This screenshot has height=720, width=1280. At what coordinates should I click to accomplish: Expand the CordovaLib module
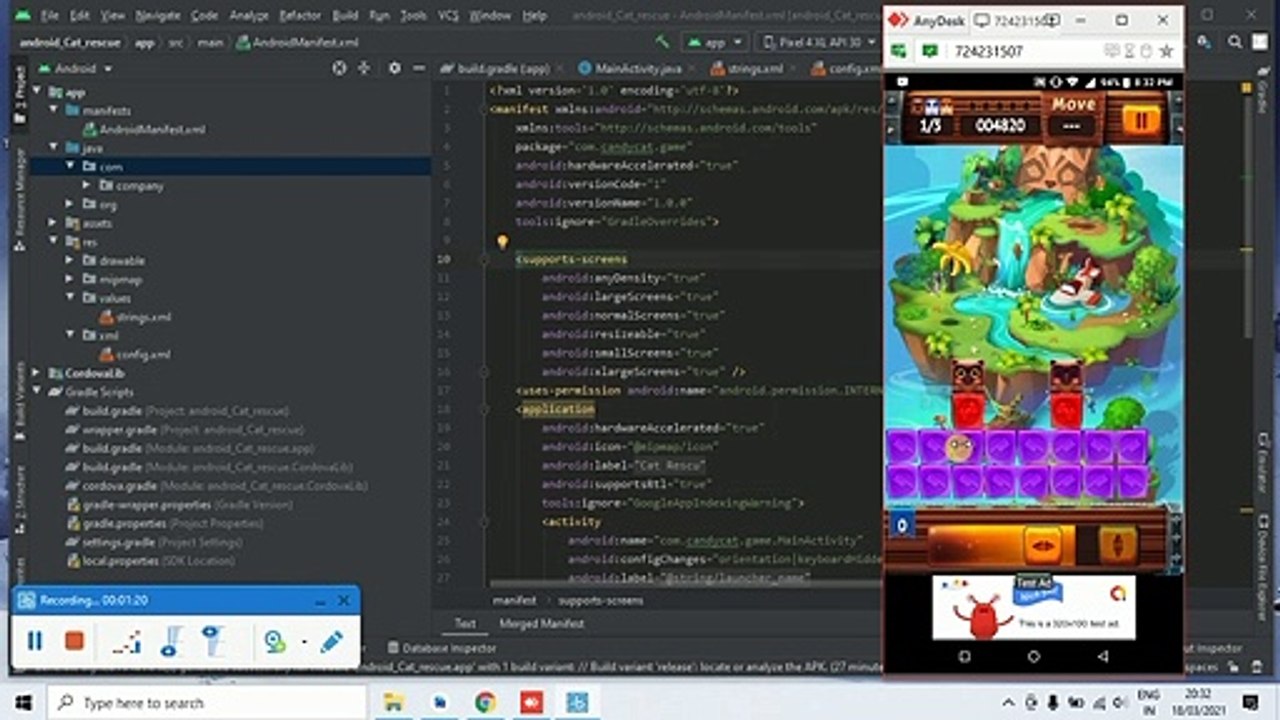39,373
